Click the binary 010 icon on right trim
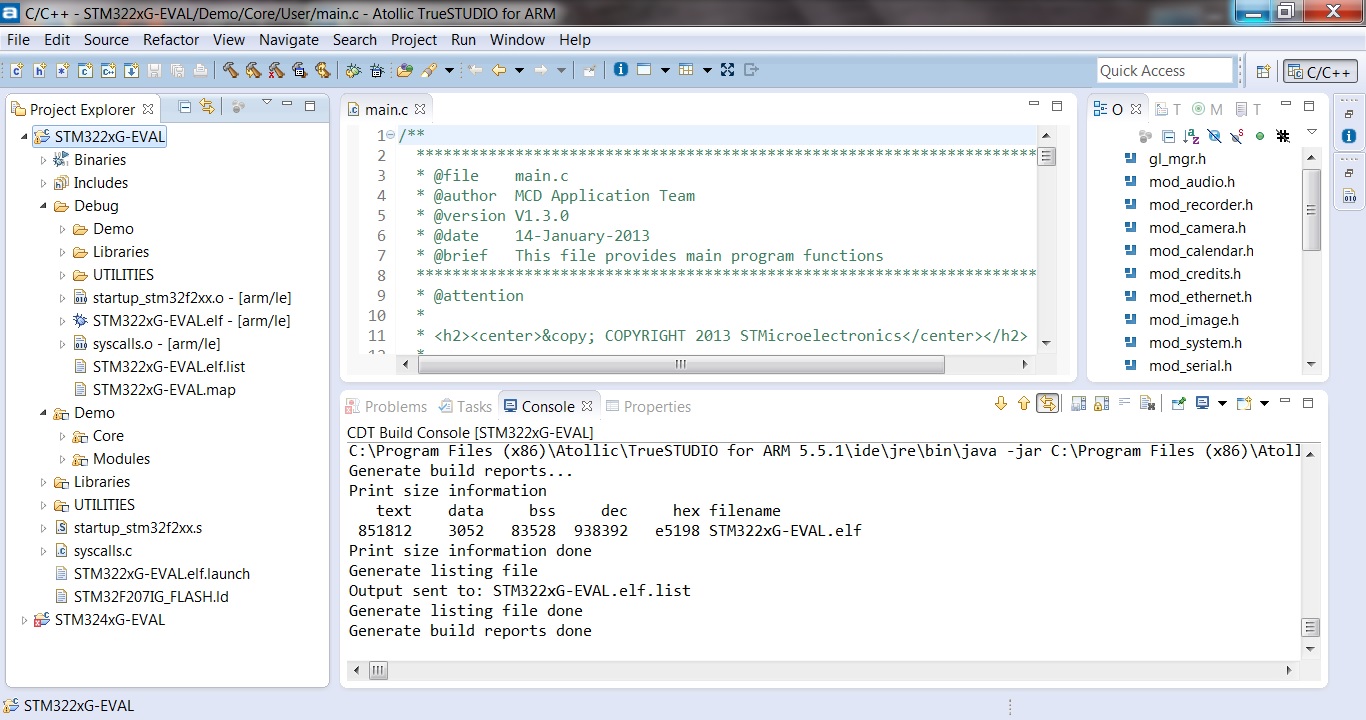 (x=1348, y=196)
